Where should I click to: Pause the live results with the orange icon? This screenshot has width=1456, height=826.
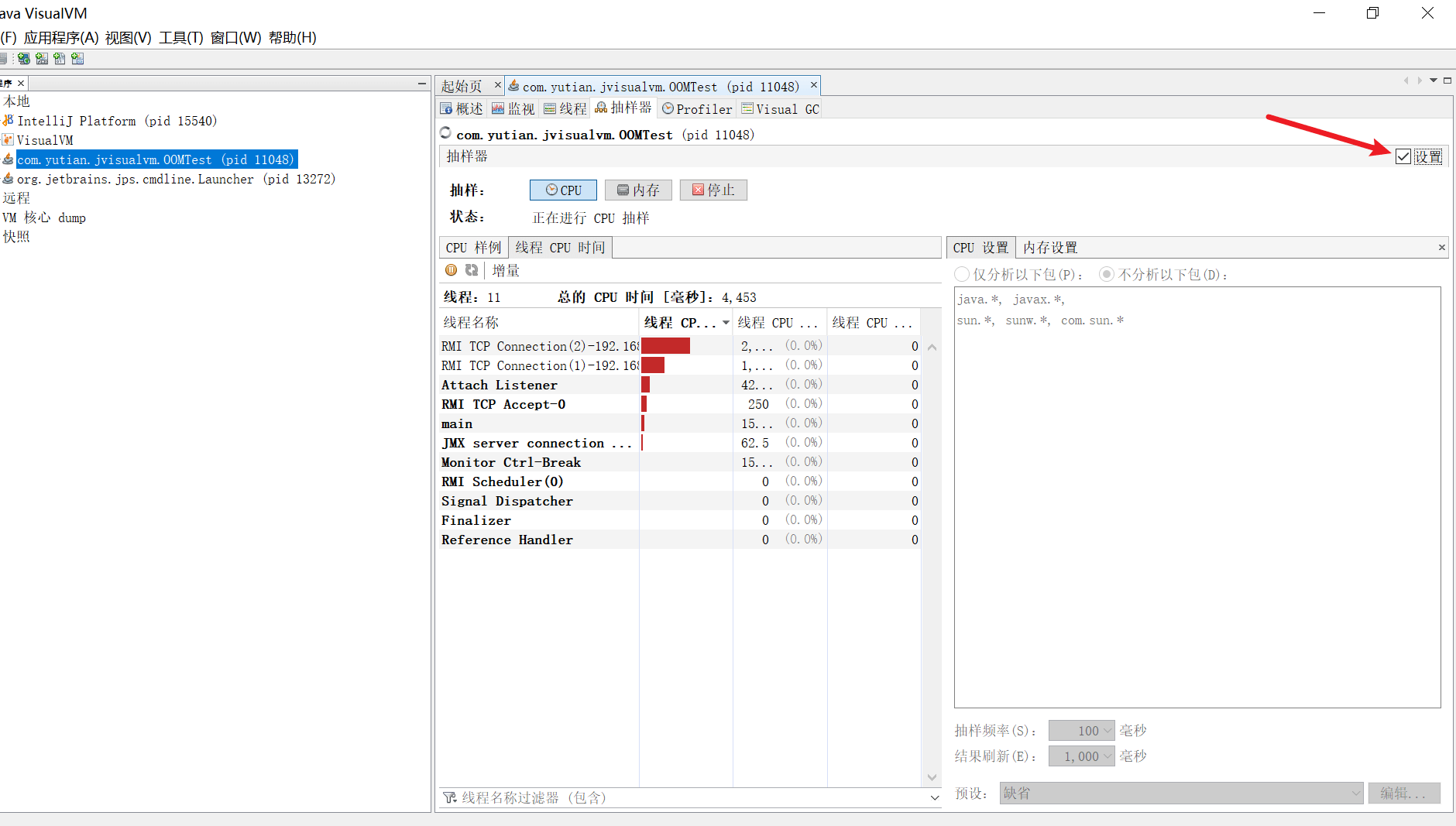point(451,270)
